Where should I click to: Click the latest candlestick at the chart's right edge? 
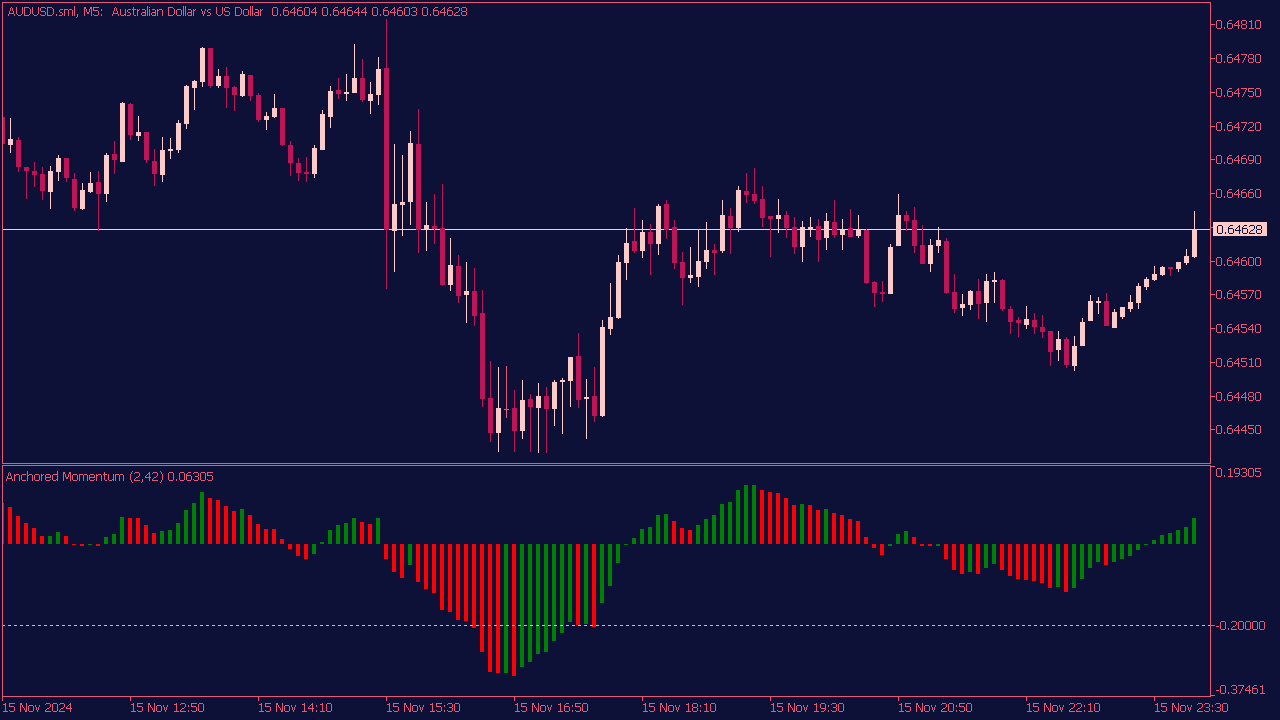[x=1194, y=242]
